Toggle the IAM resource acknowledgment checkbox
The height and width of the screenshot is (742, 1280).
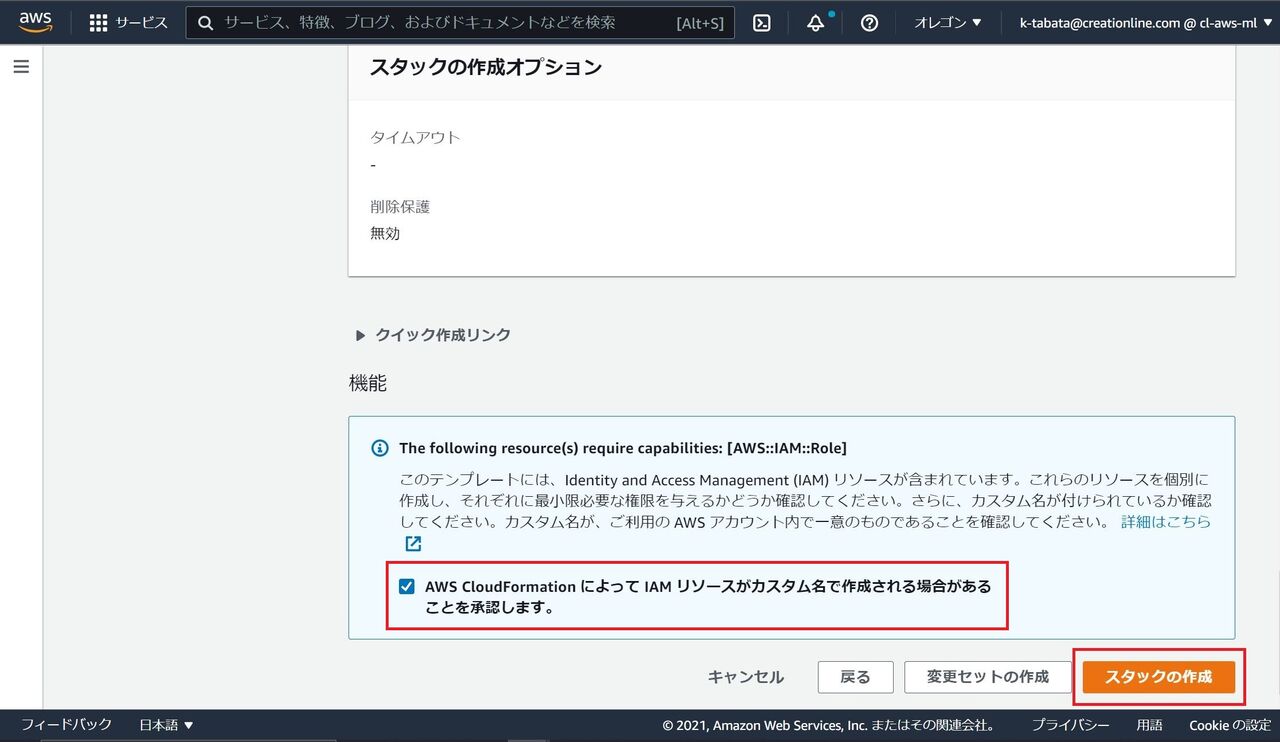406,587
